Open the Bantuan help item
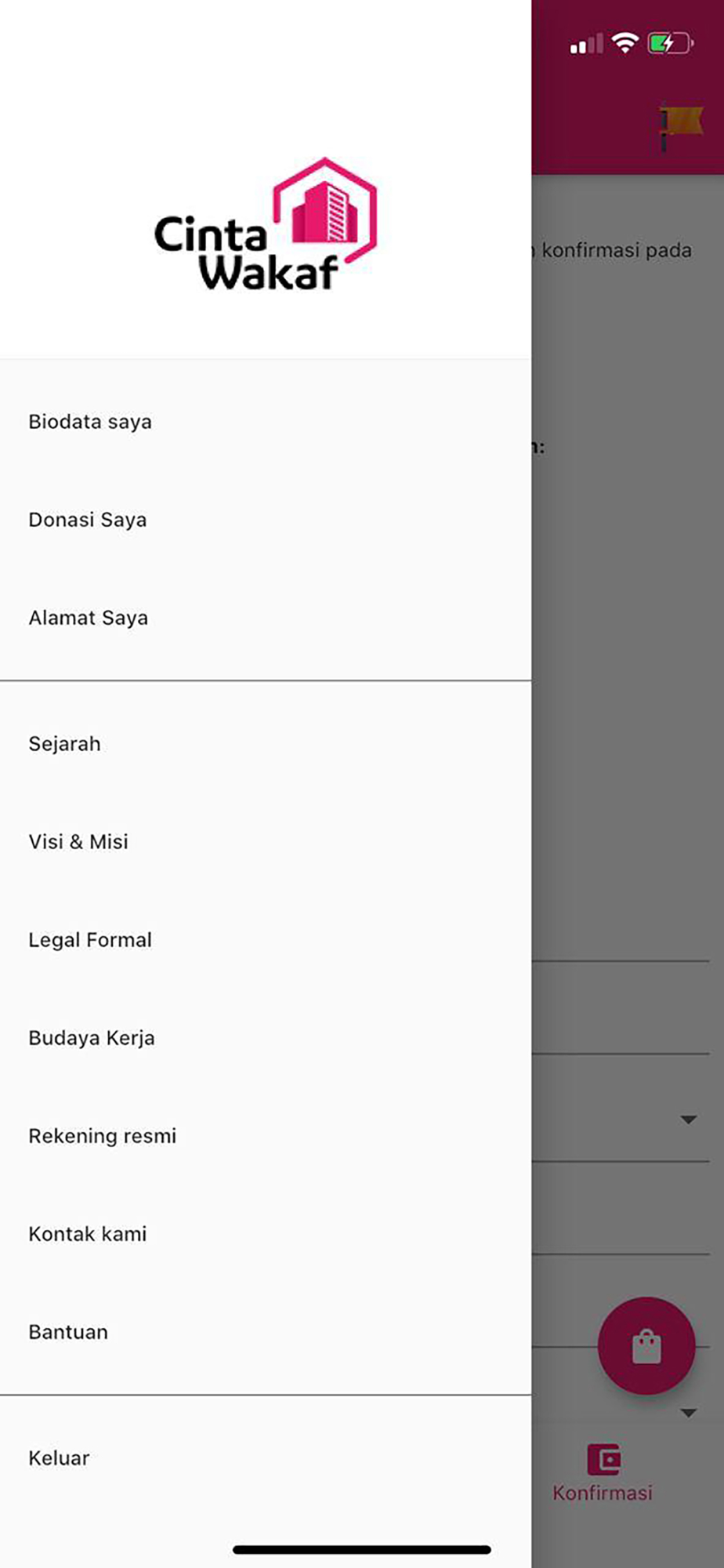 point(266,1332)
